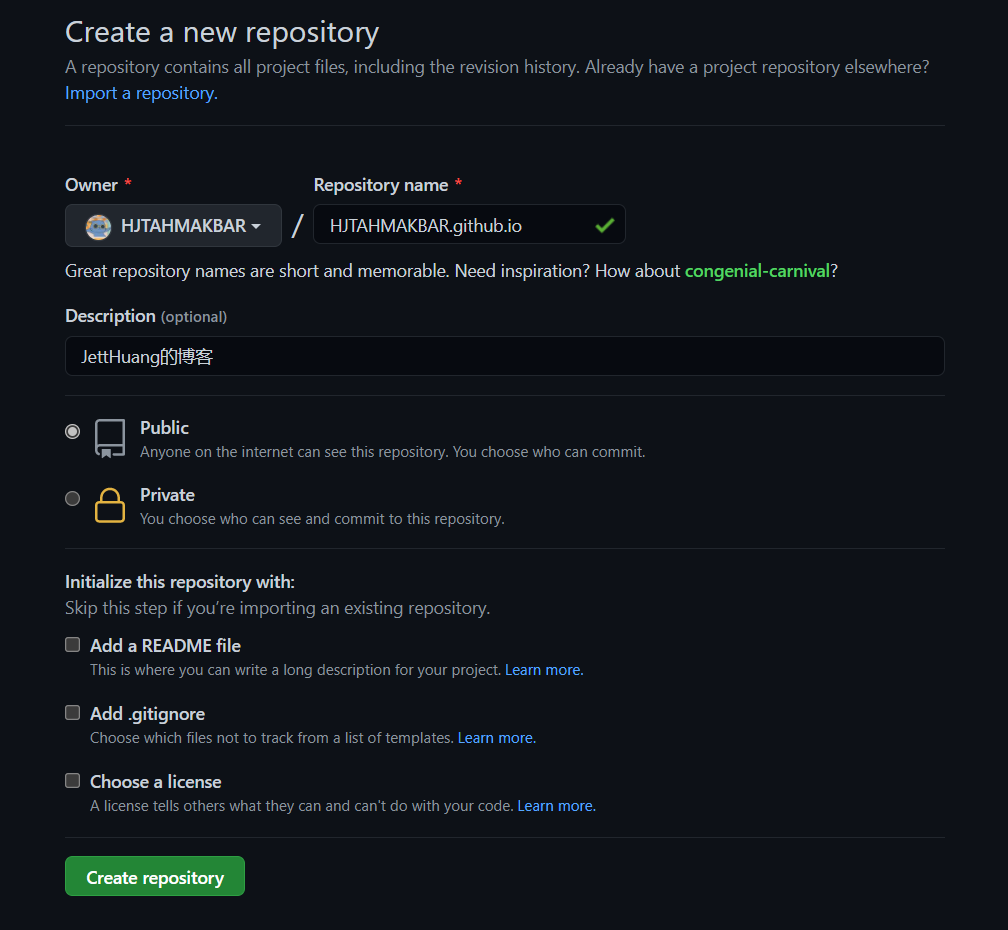Follow Learn more link about licenses
Screen dimensions: 1008x930
pos(556,806)
